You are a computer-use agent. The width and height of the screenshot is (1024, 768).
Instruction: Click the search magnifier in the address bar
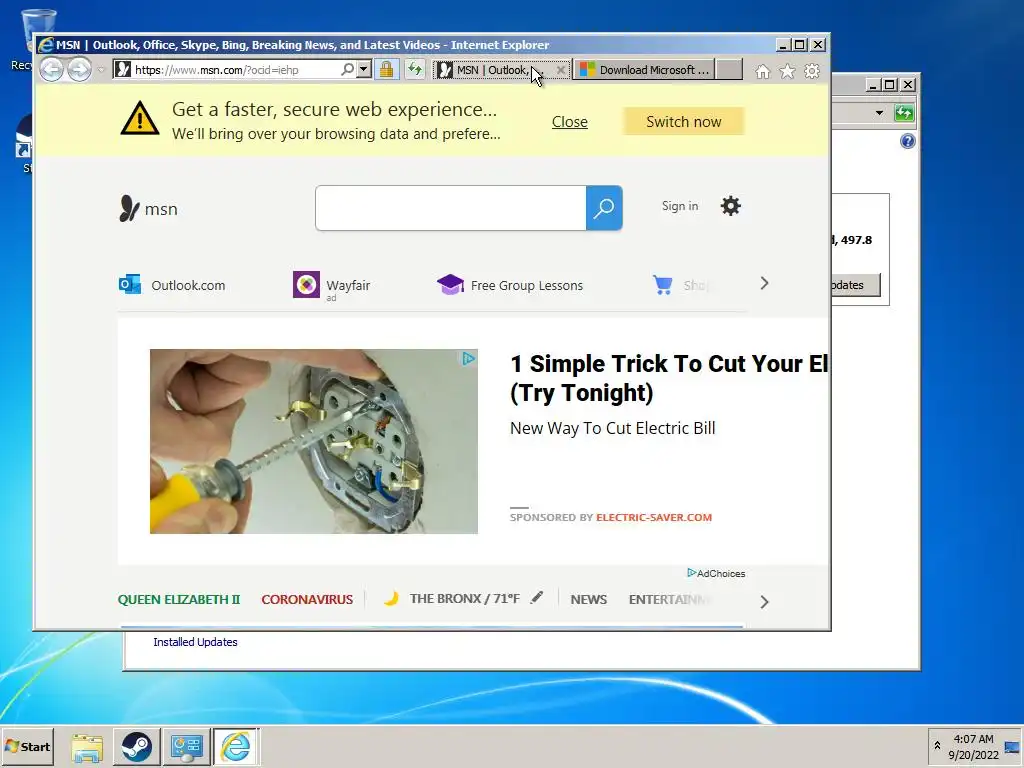point(347,69)
